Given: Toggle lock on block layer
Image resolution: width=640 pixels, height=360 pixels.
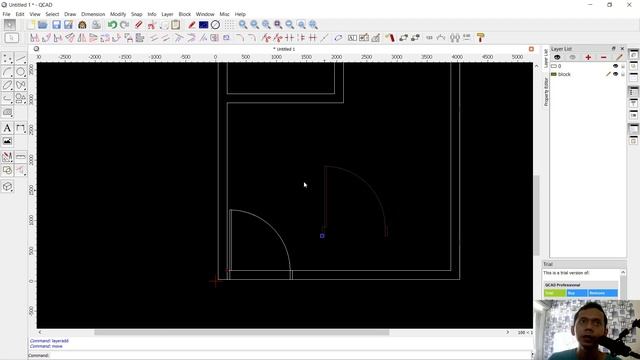Looking at the screenshot, I should pos(623,74).
